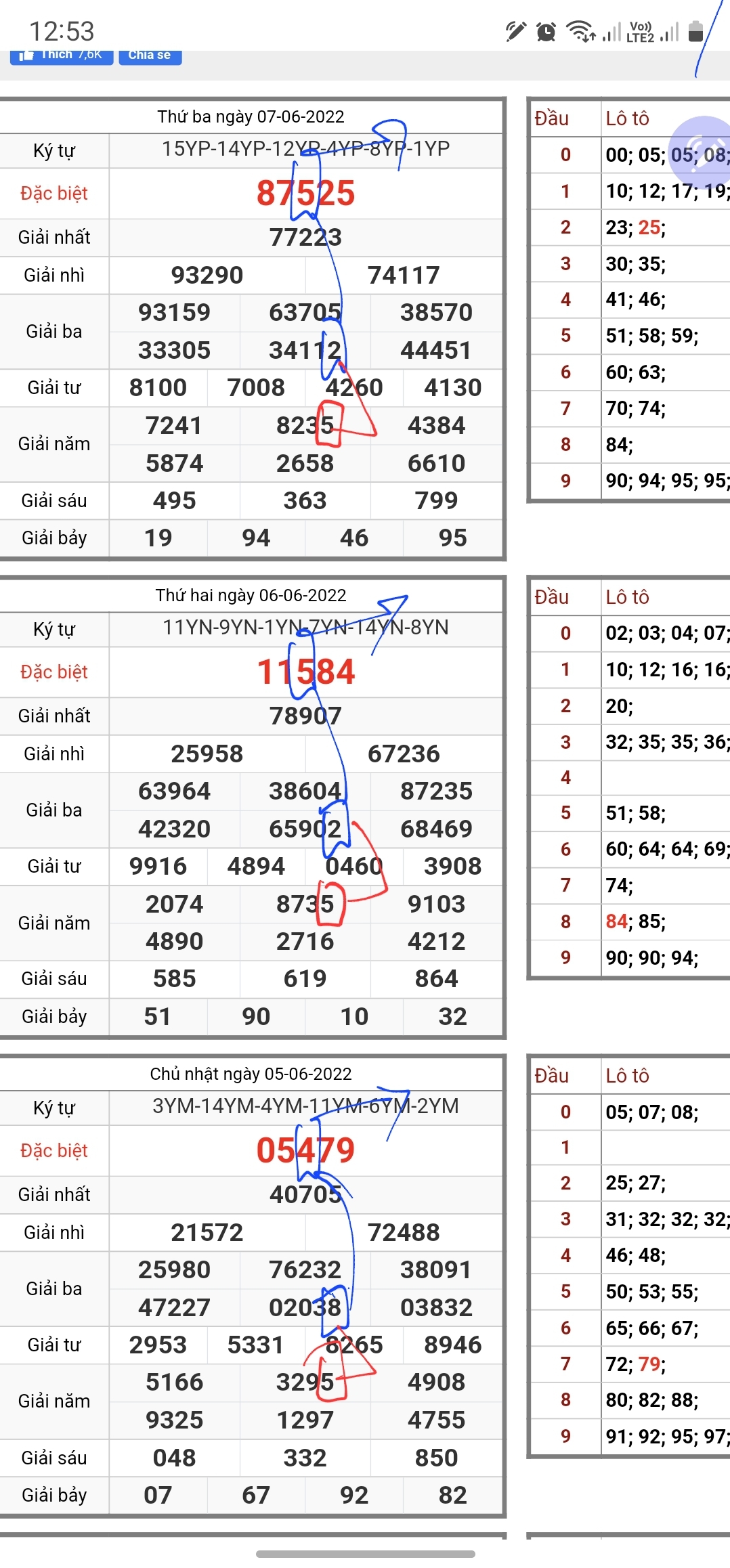
Task: Tap third prize number 02038
Action: point(305,1308)
